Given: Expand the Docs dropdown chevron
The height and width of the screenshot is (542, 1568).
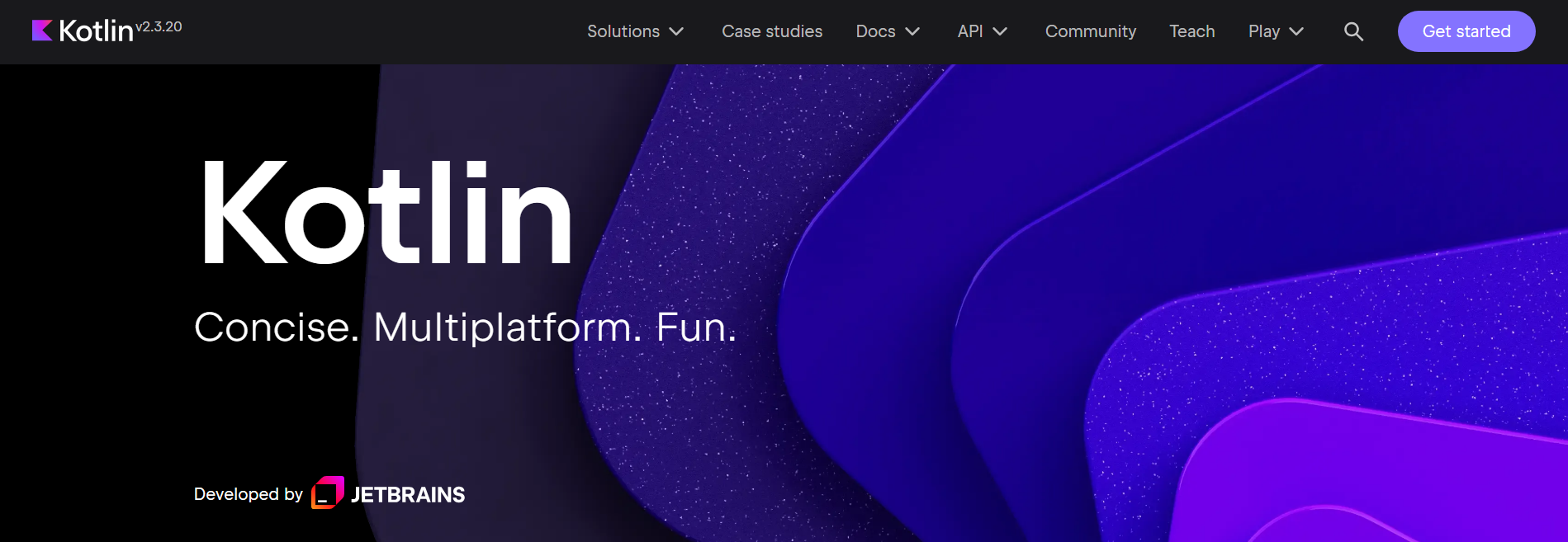Looking at the screenshot, I should tap(912, 31).
